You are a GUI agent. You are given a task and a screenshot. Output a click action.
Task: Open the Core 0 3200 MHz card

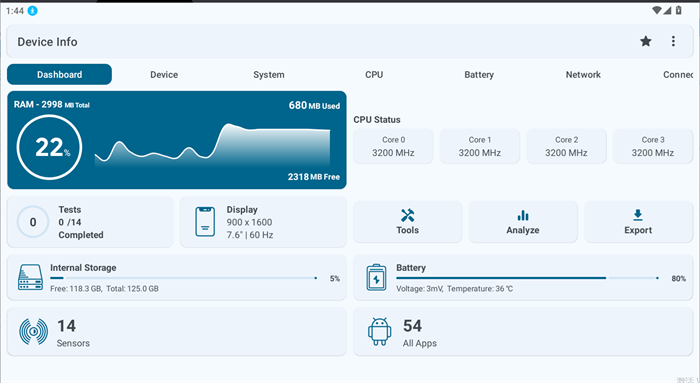coord(393,146)
